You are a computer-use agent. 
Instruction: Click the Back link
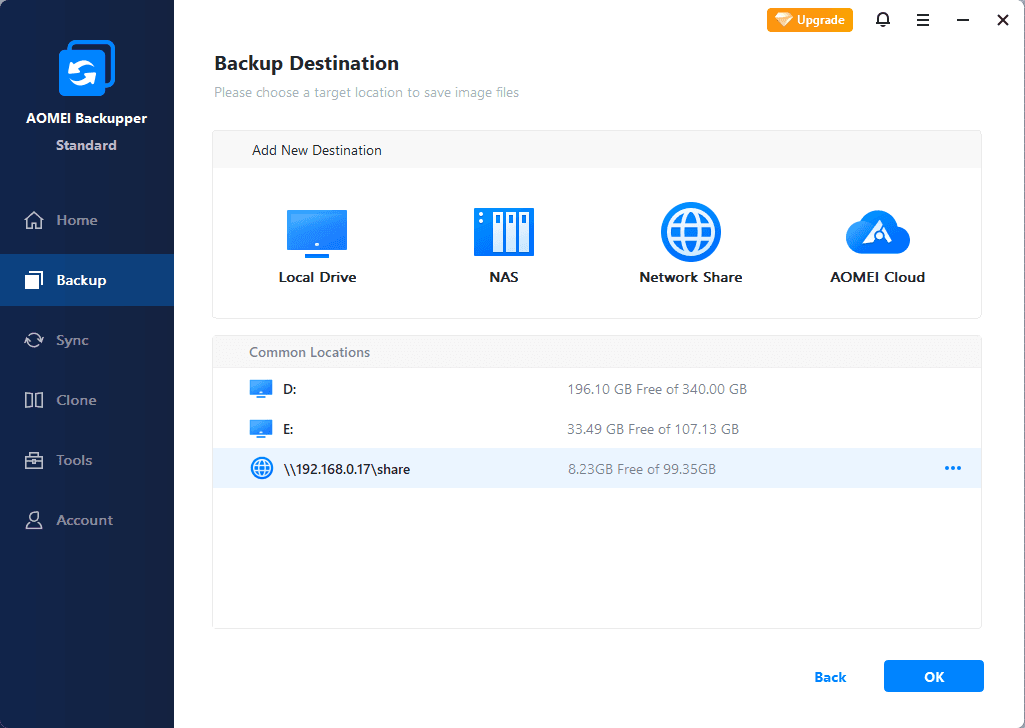coord(830,677)
